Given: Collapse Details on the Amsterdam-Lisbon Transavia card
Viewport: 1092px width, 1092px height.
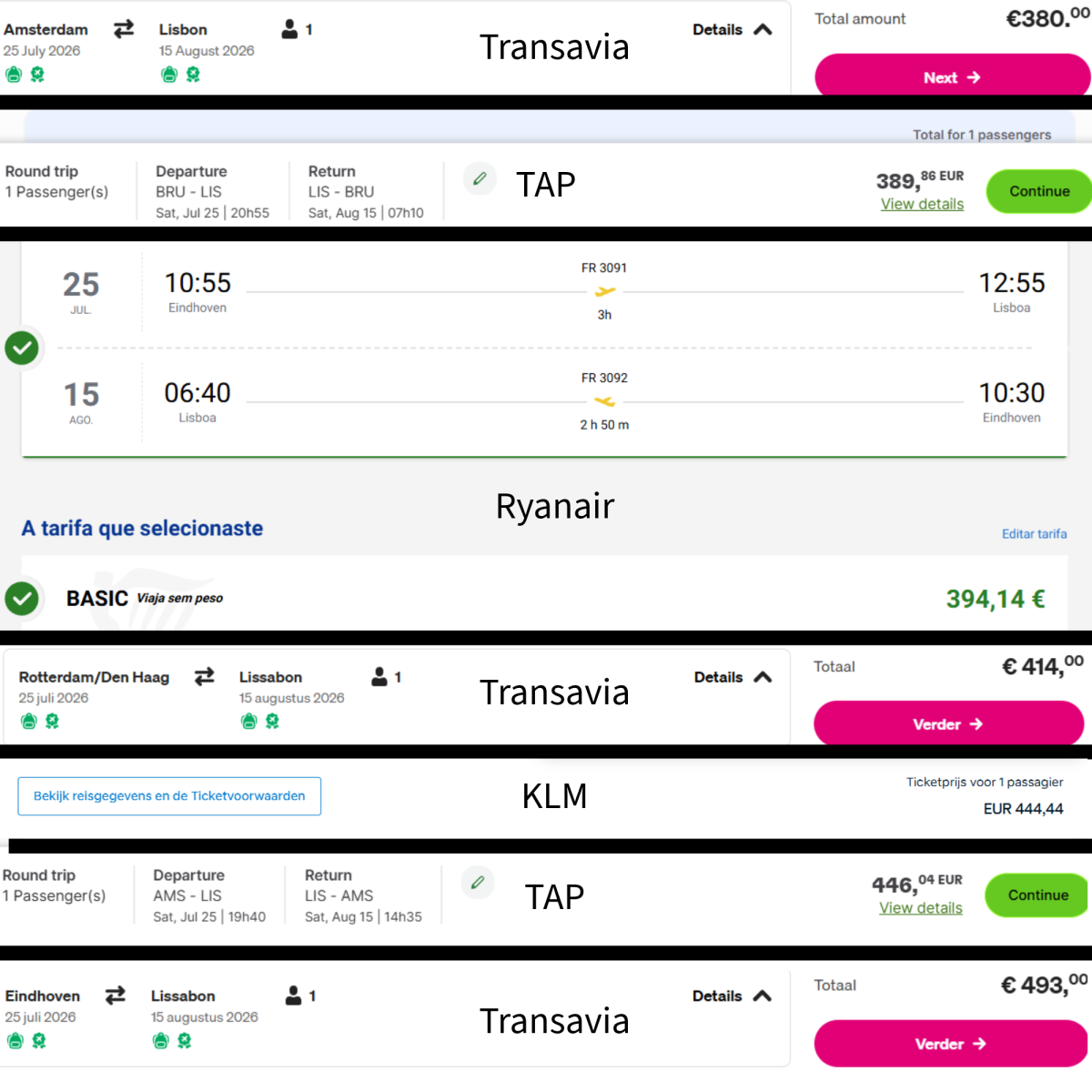Looking at the screenshot, I should pos(733,29).
